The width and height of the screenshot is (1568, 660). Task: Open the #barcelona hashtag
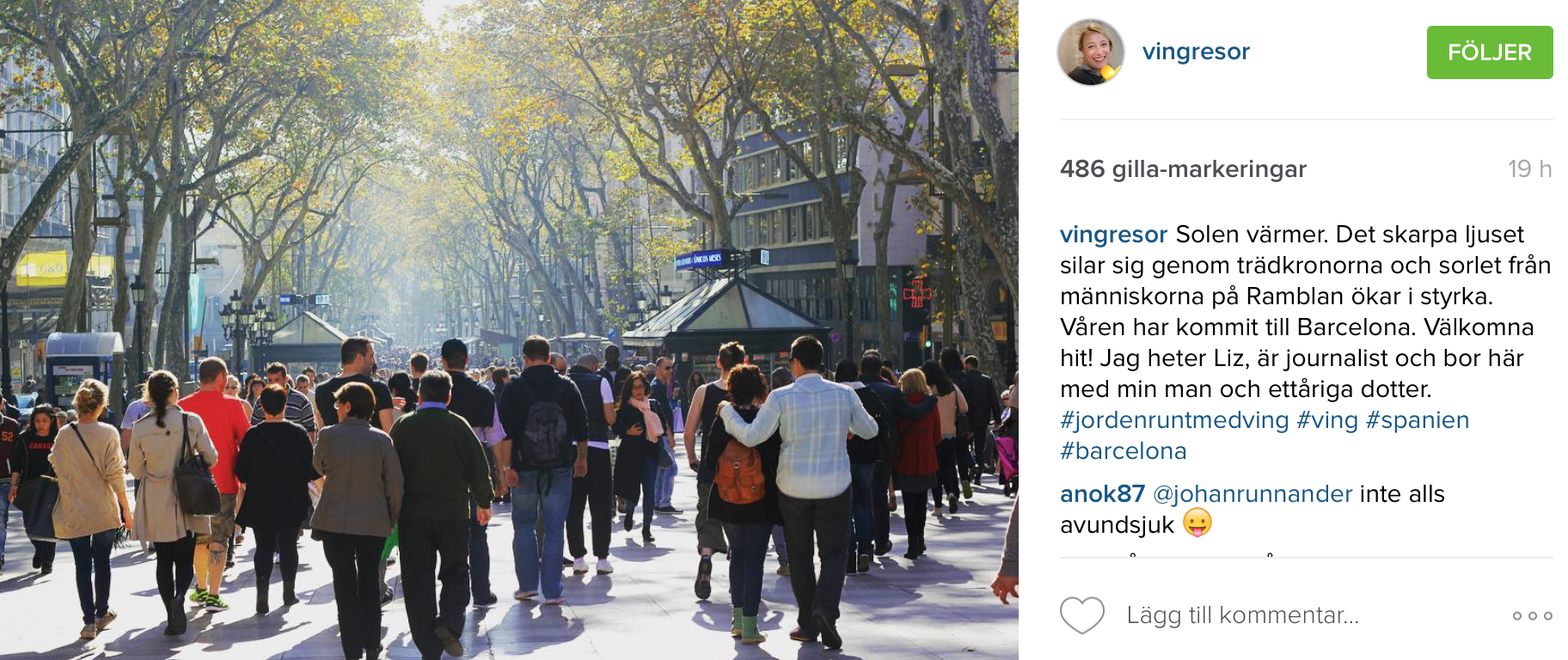(x=1124, y=451)
